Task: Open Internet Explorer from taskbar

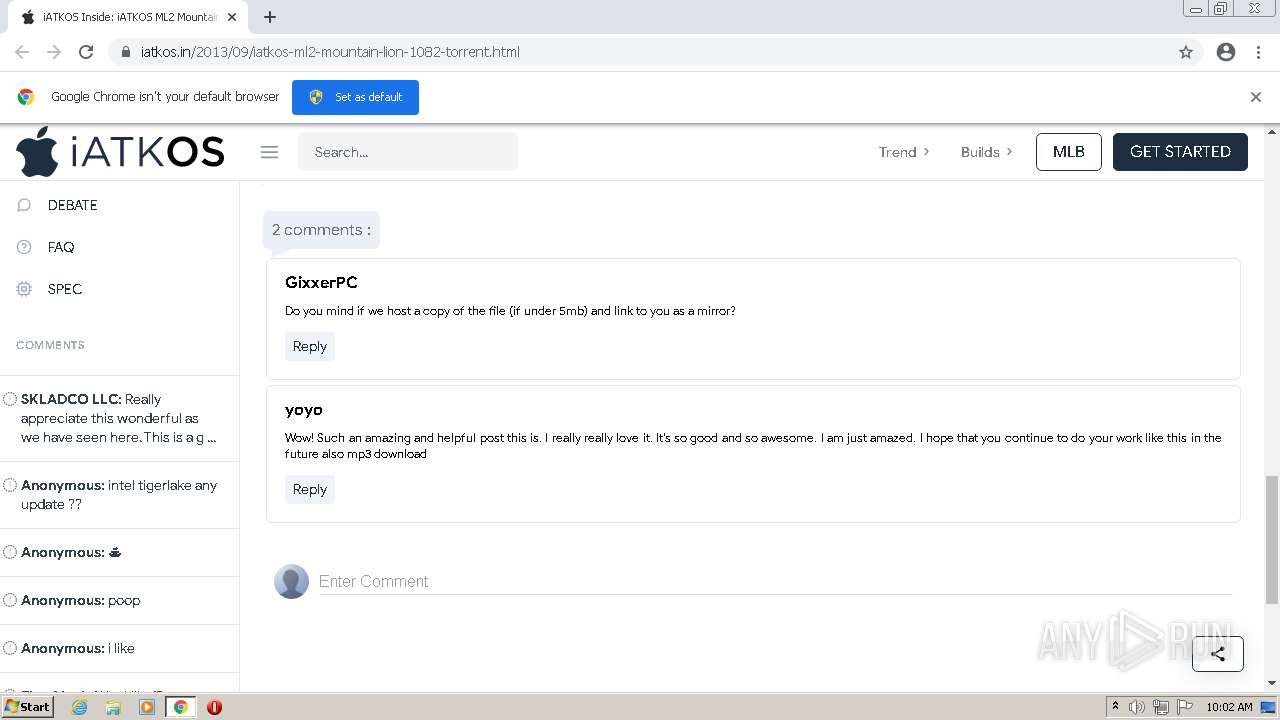Action: pos(80,707)
